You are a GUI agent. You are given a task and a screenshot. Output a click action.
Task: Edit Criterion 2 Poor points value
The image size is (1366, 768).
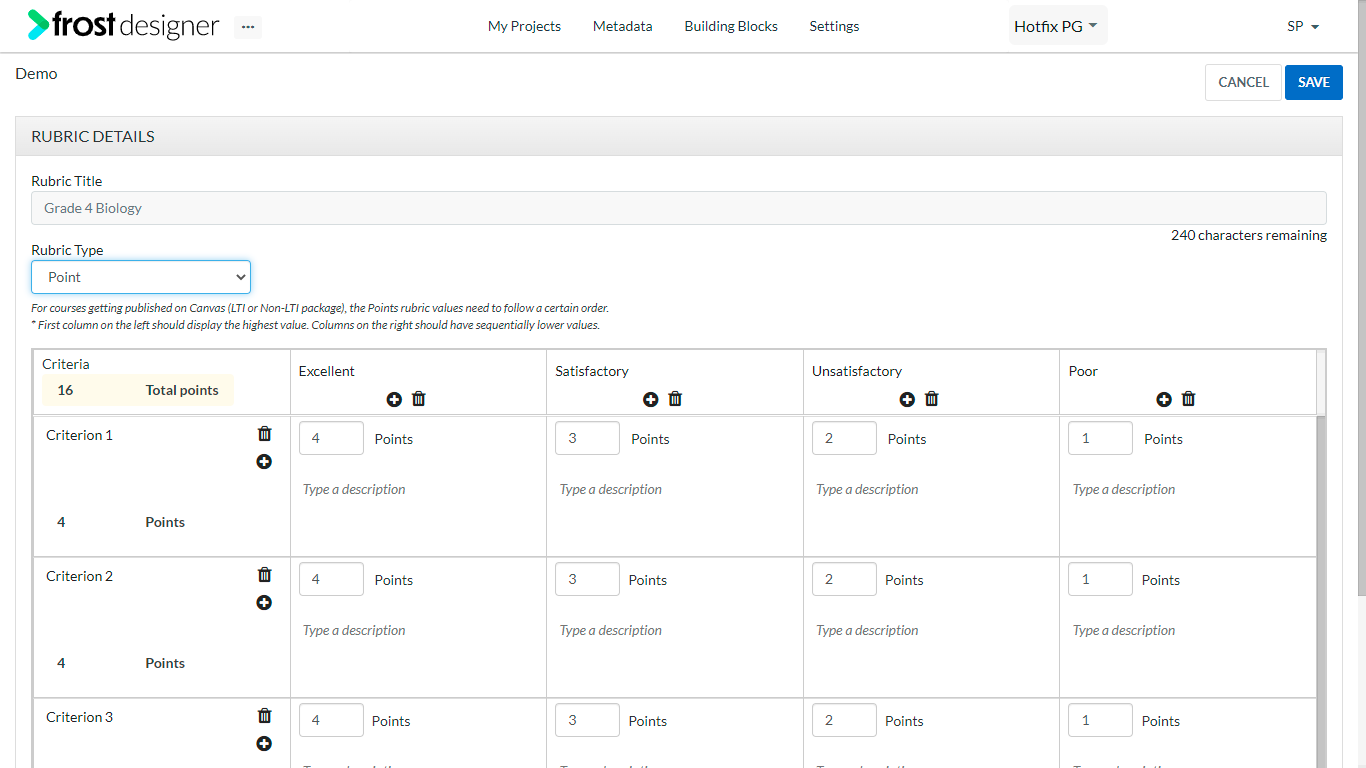pos(1100,579)
